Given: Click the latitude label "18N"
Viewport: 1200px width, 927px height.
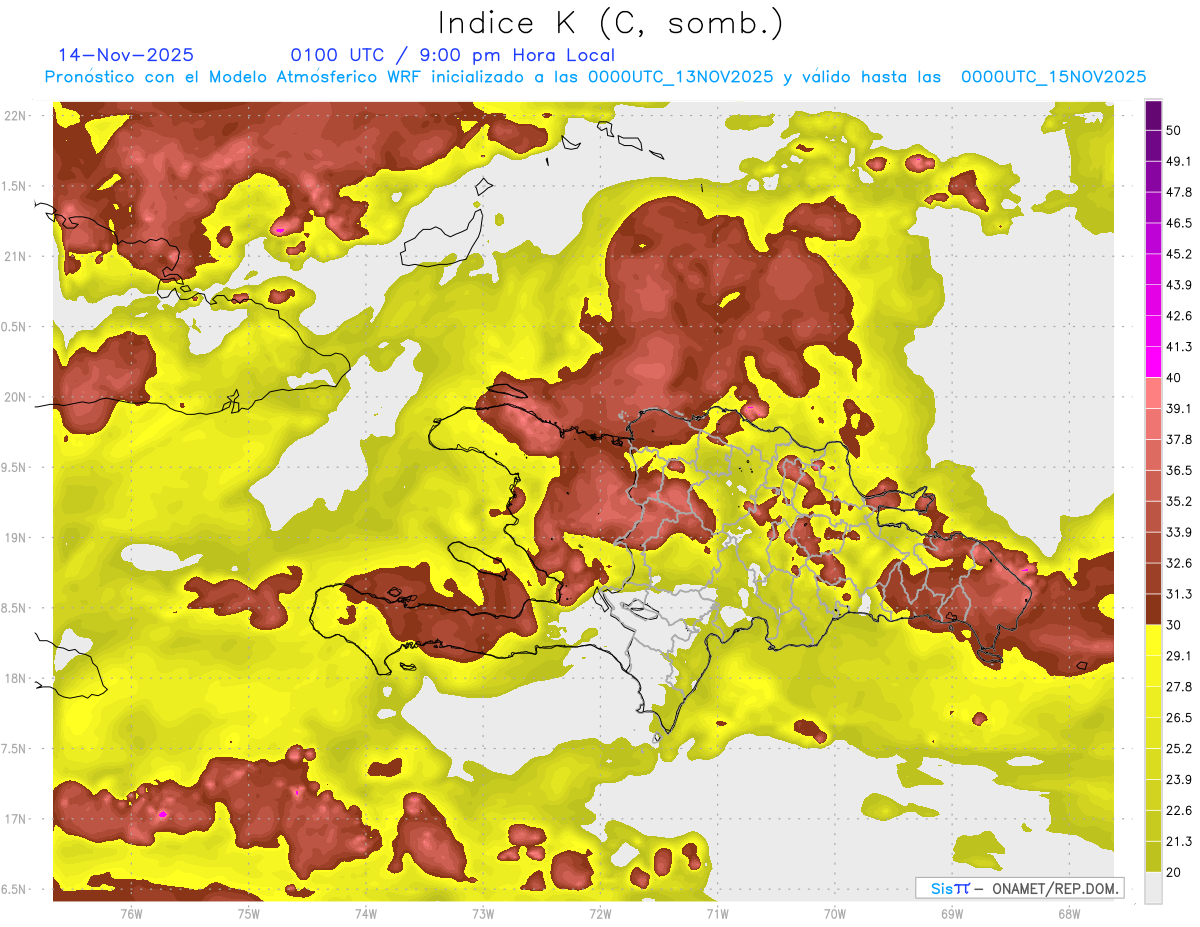Looking at the screenshot, I should [15, 678].
